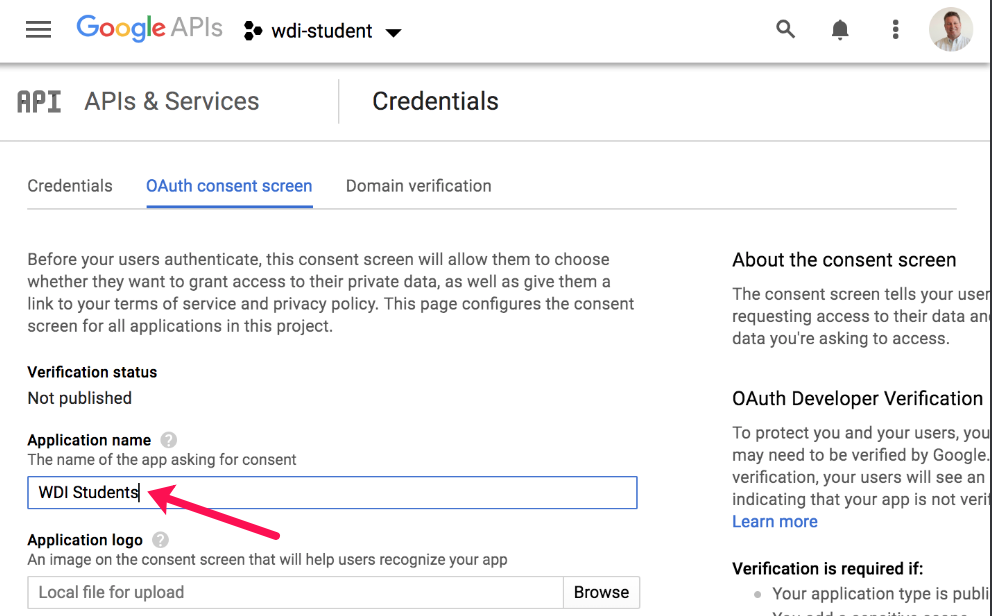Click the project hexagon icon beside wdi-student
Viewport: 992px width, 616px height.
tap(252, 31)
